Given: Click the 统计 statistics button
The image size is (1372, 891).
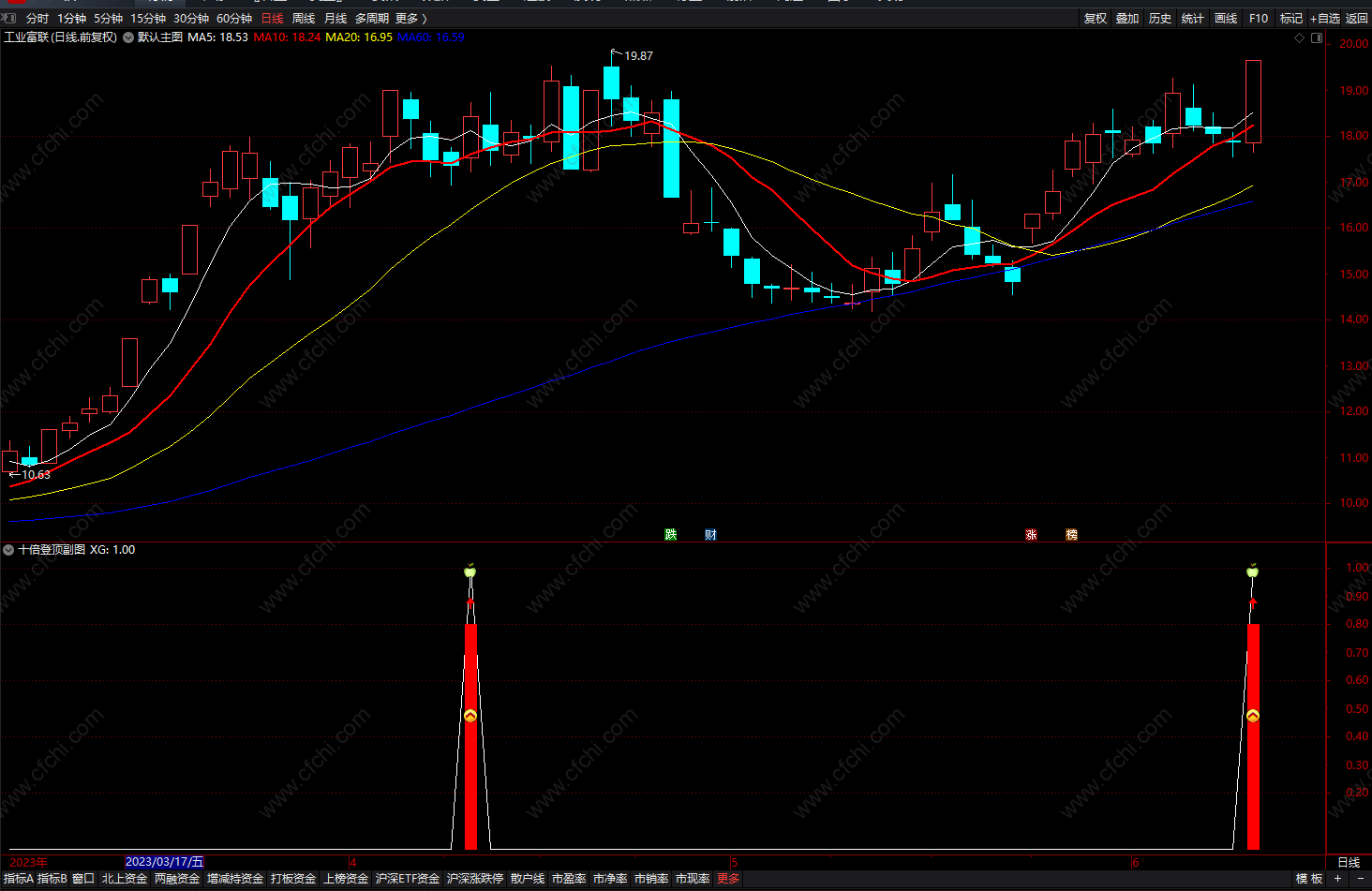Looking at the screenshot, I should pyautogui.click(x=1193, y=19).
